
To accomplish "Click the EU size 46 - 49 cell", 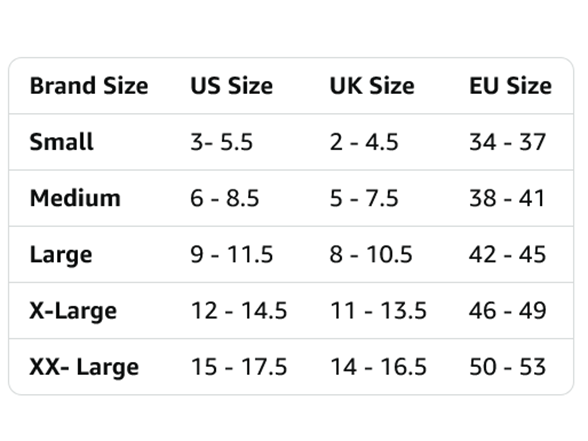I will [507, 311].
